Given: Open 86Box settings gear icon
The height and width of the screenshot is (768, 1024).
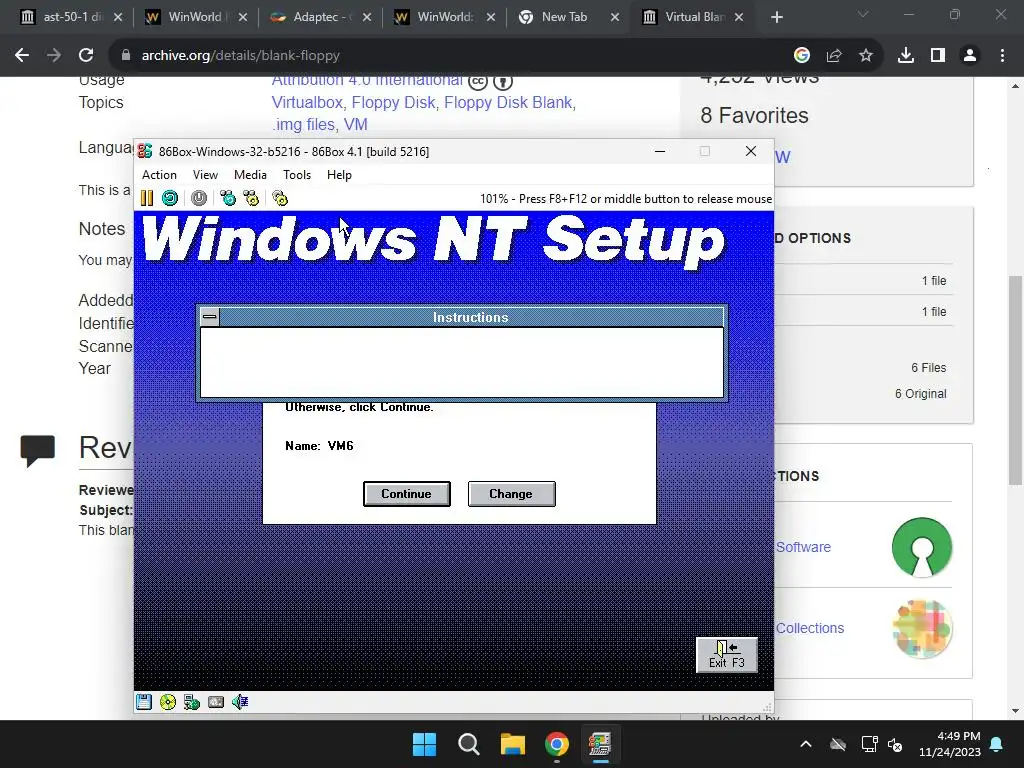Looking at the screenshot, I should pos(280,198).
